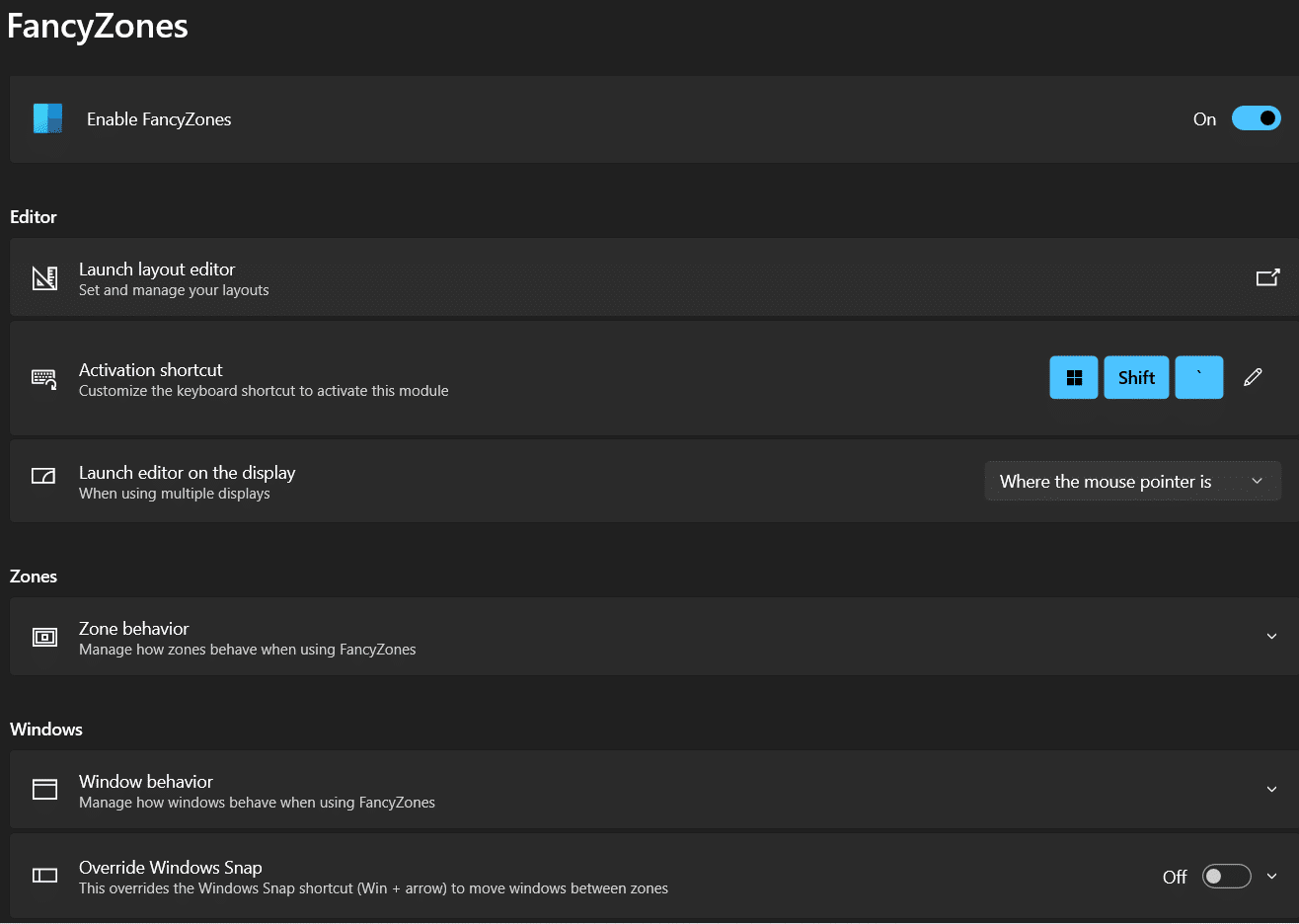Image resolution: width=1299 pixels, height=924 pixels.
Task: Click the 'Windows' section heading
Action: (x=46, y=730)
